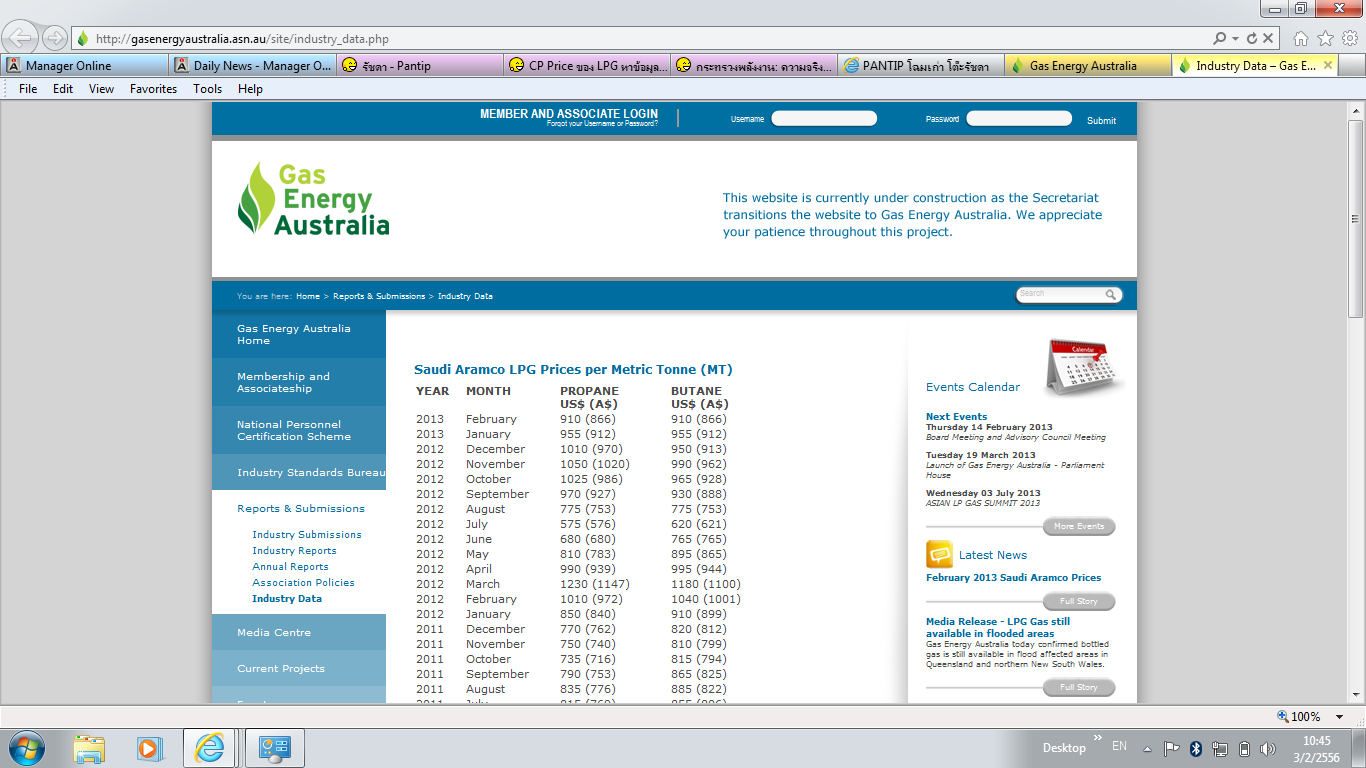Open the browser Tools gear icon
The image size is (1366, 768).
(x=1349, y=39)
